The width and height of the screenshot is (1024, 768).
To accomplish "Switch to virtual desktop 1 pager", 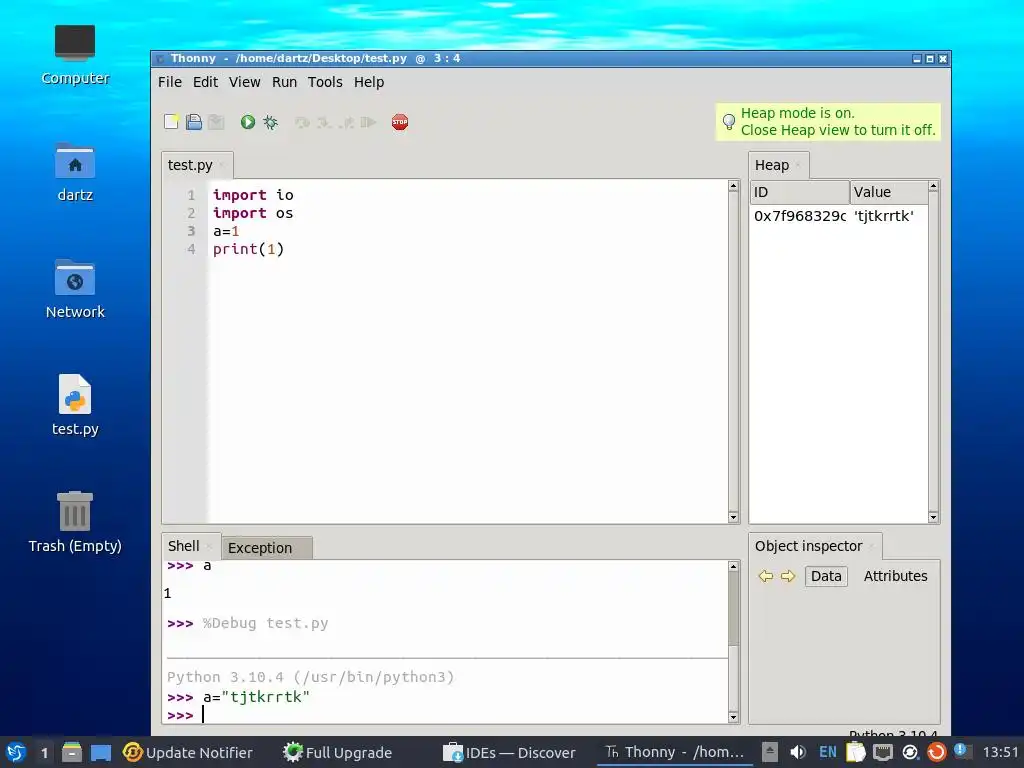I will [44, 752].
